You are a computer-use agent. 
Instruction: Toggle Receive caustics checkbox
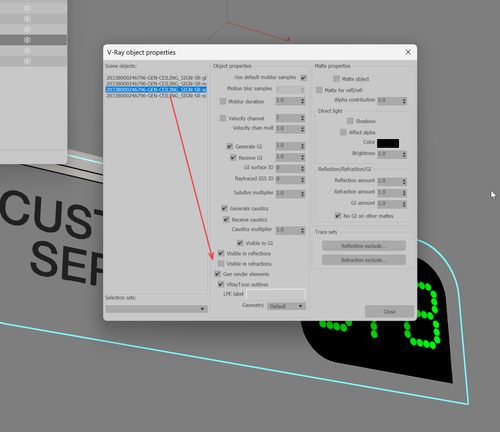tap(226, 220)
